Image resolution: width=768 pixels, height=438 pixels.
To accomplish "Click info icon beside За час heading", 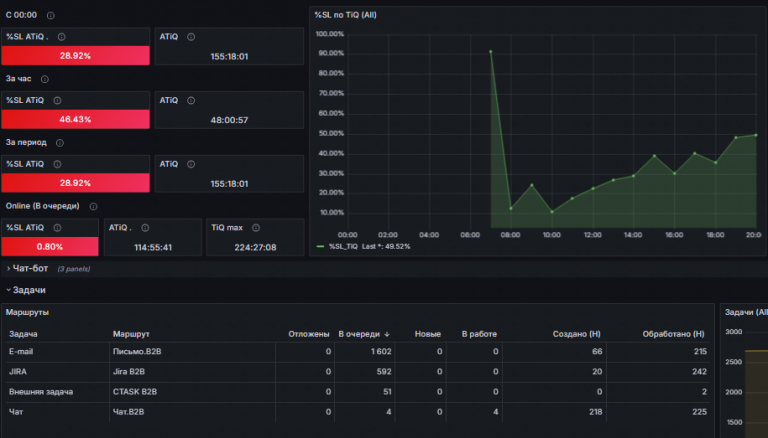I will (x=45, y=79).
